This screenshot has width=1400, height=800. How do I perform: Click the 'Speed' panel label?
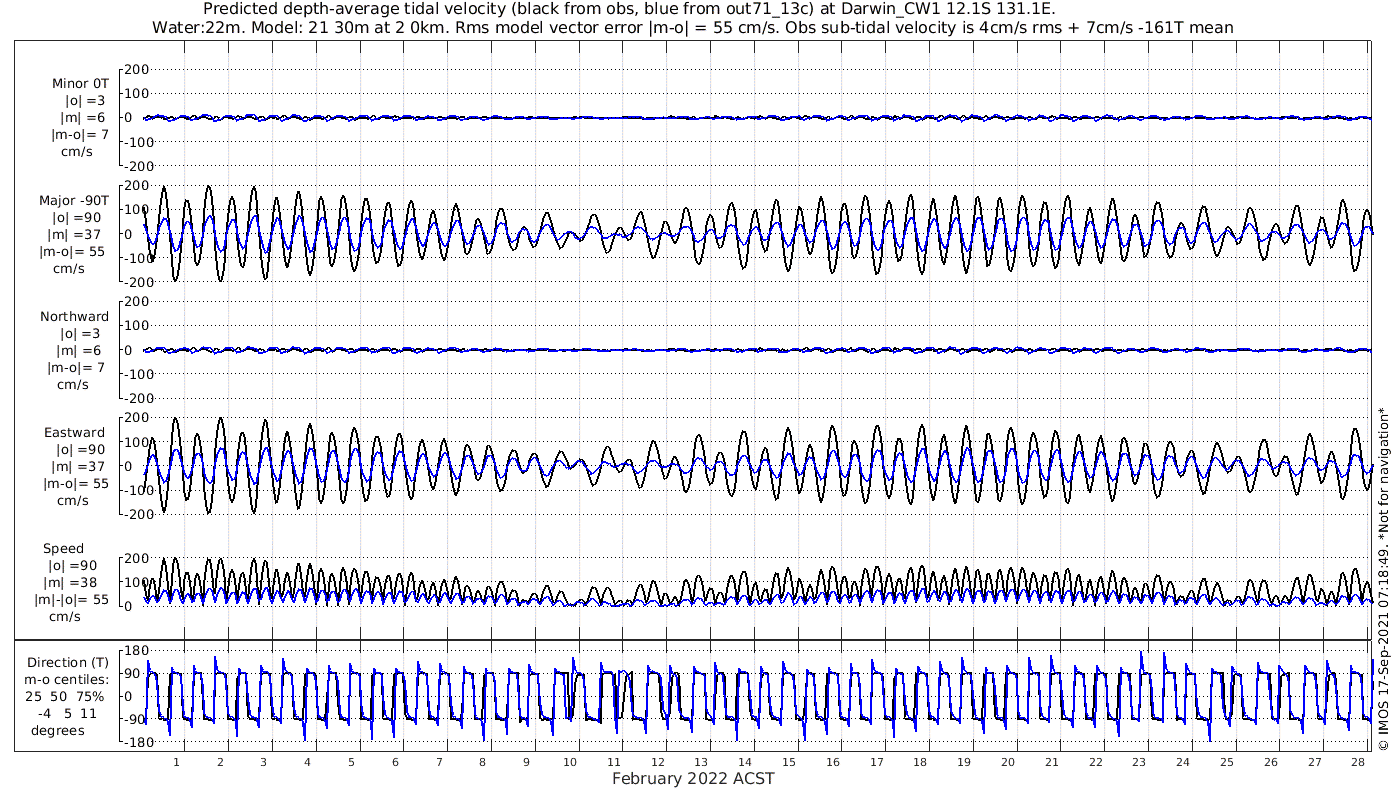coord(63,548)
